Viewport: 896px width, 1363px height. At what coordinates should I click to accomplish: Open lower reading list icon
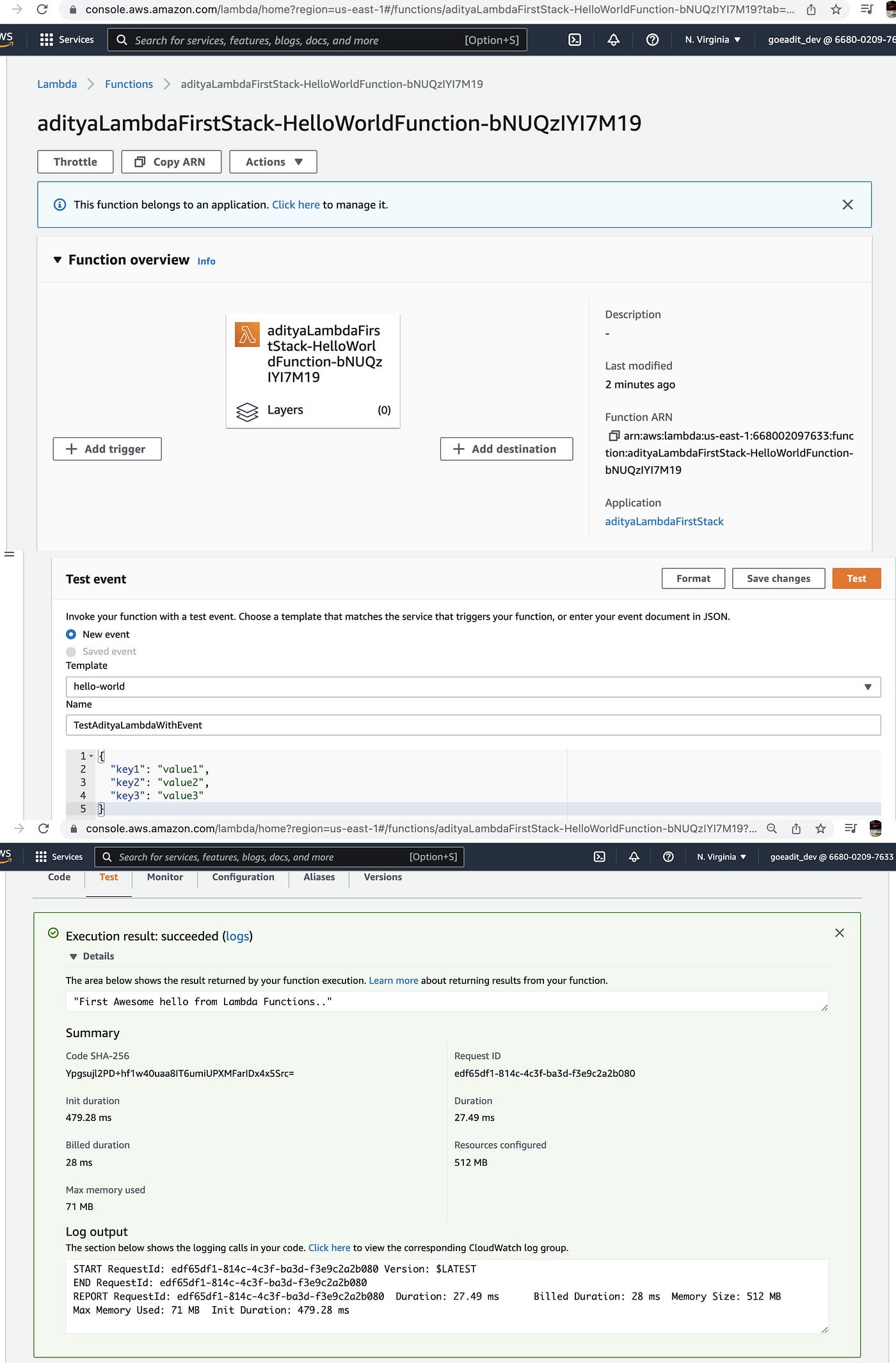851,828
